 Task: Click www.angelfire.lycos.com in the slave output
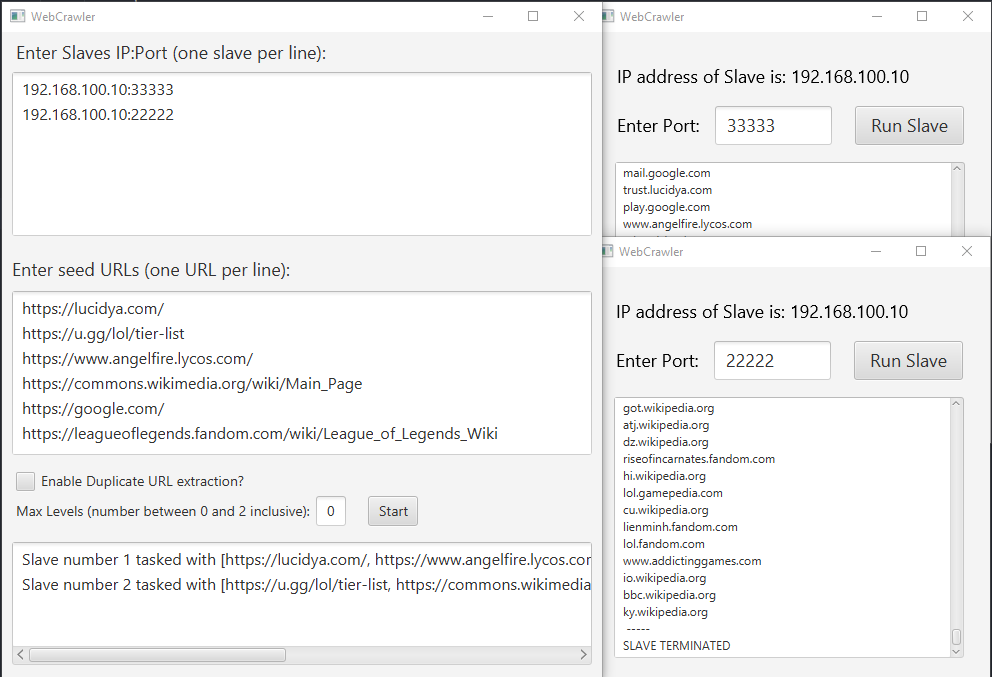687,224
